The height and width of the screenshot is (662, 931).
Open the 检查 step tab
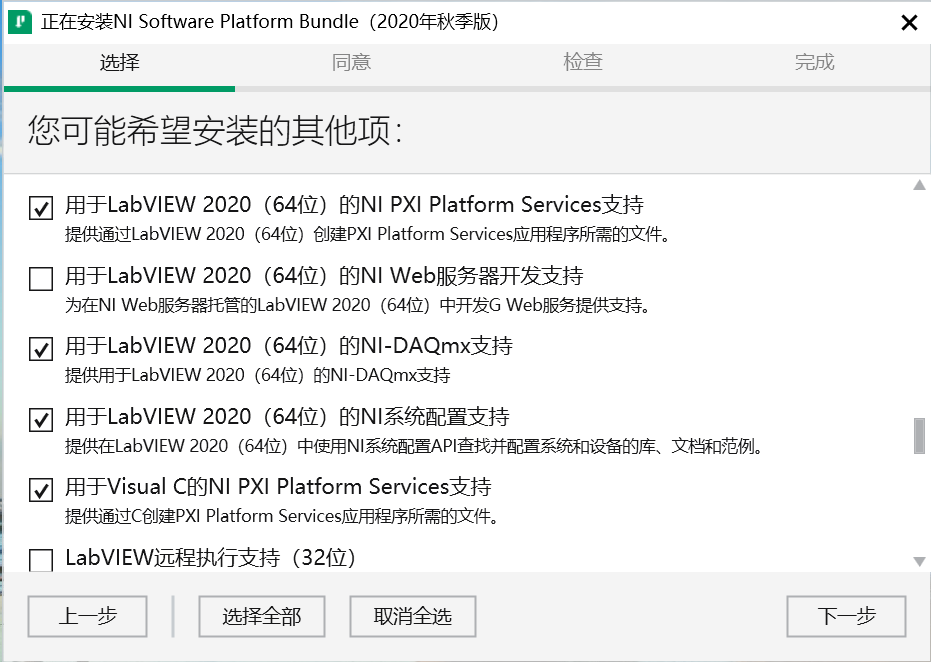(x=582, y=62)
